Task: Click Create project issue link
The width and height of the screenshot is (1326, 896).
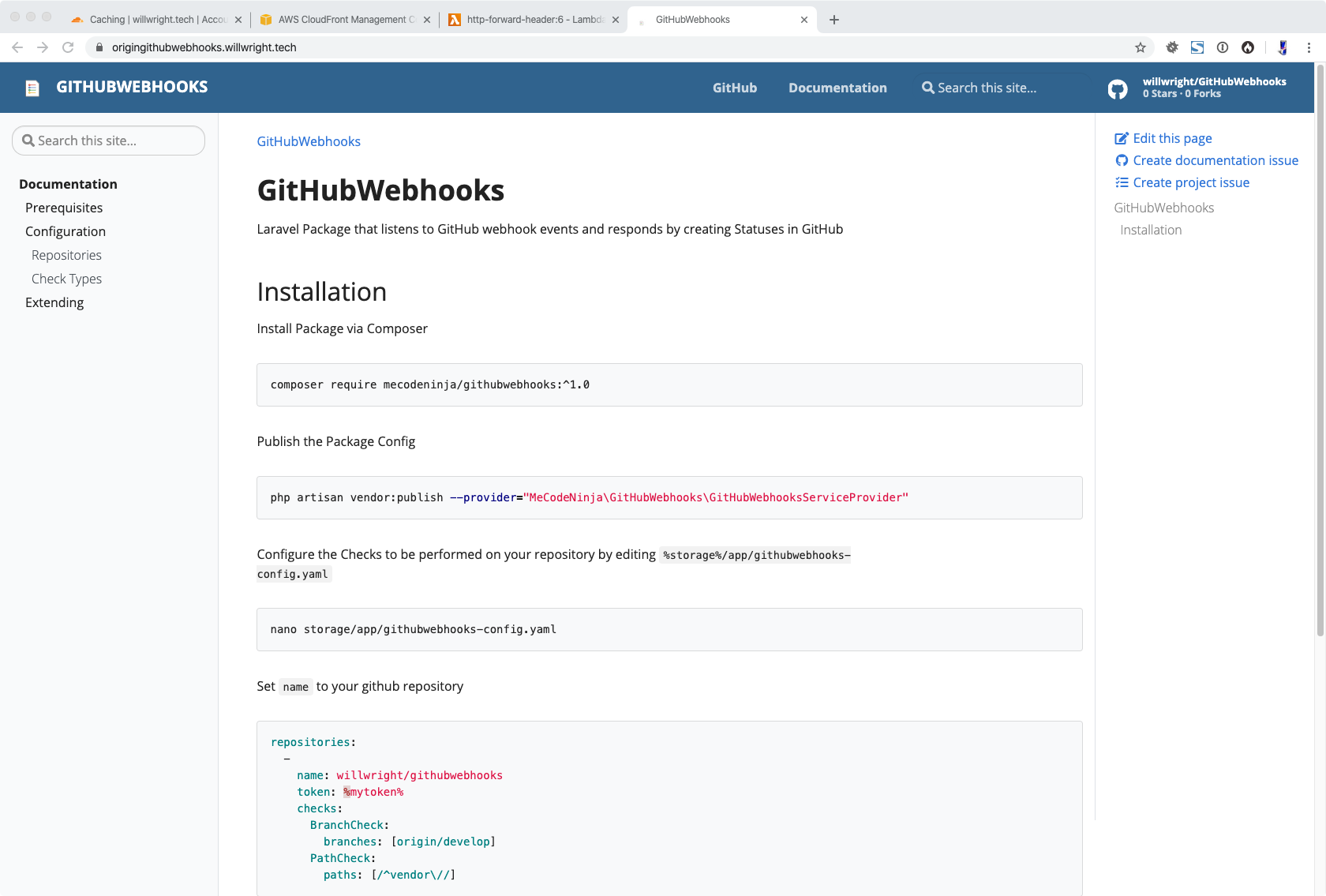Action: pyautogui.click(x=1191, y=182)
